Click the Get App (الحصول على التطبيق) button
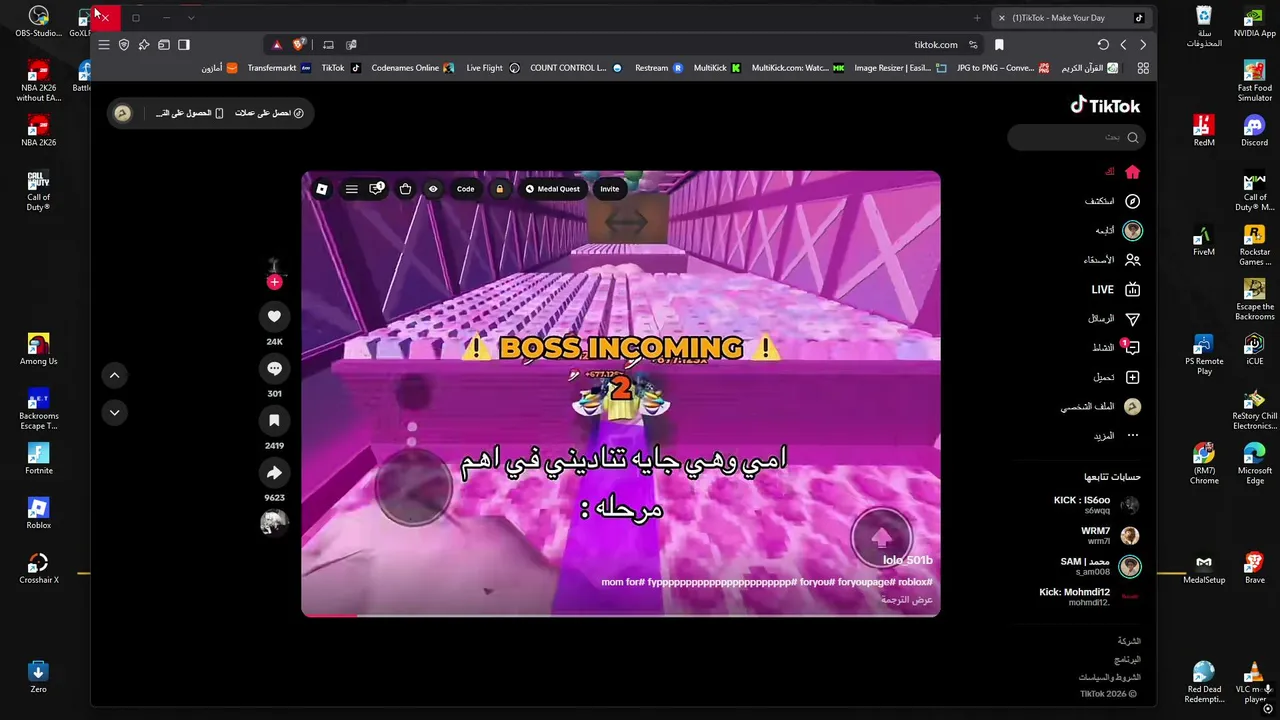Viewport: 1280px width, 720px height. 189,113
